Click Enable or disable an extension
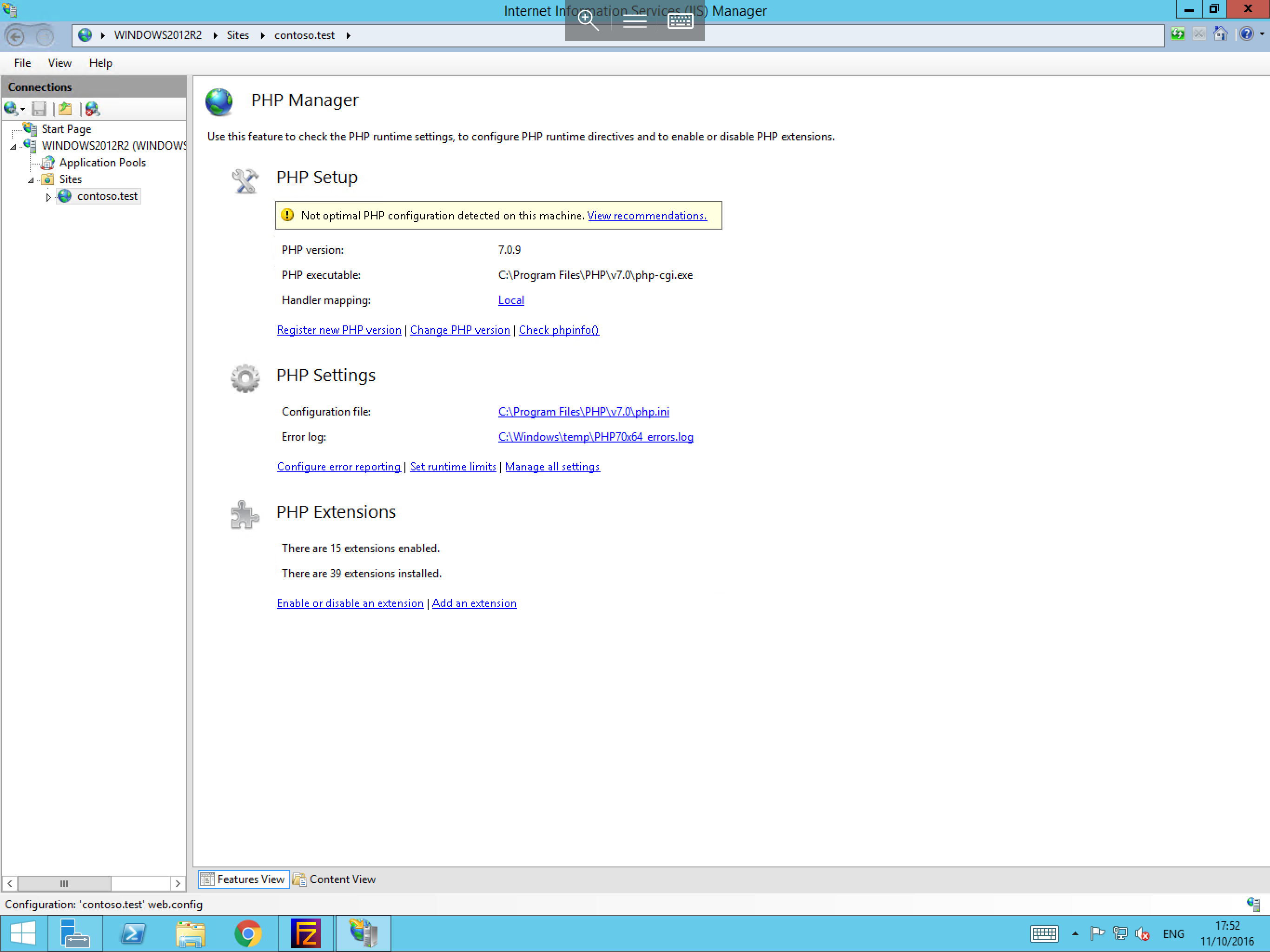Screen dimensions: 1270x952 (350, 603)
